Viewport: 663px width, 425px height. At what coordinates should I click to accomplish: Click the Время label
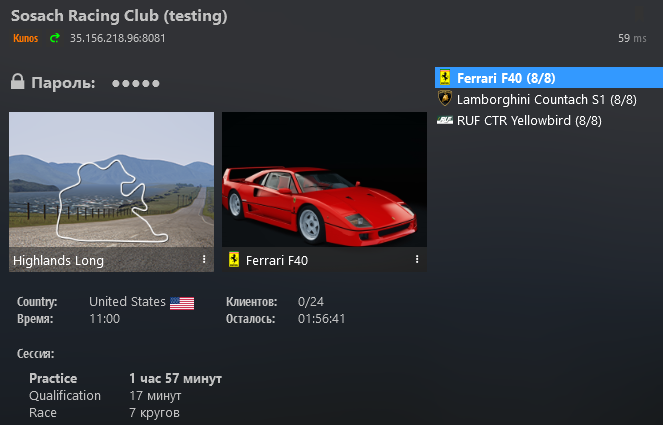click(x=35, y=318)
